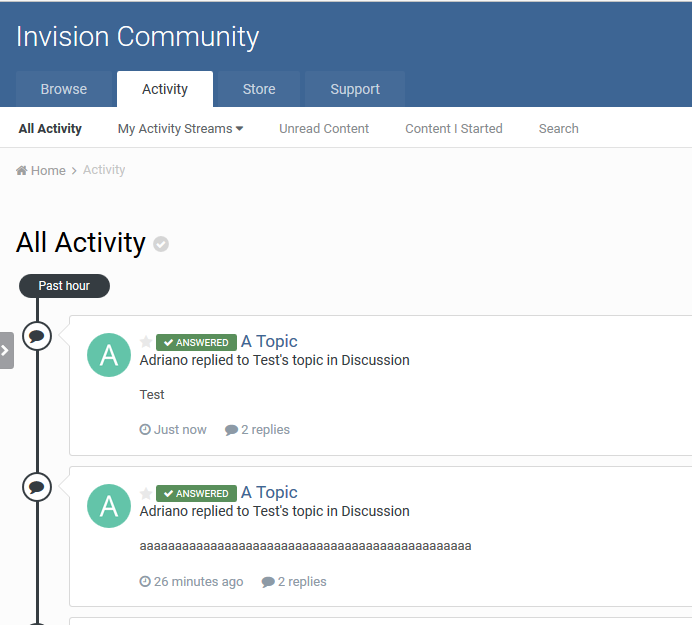692x625 pixels.
Task: Click the 'Adriano replied to Test's topic' line on the 26 minutes ago entry
Action: [x=275, y=511]
